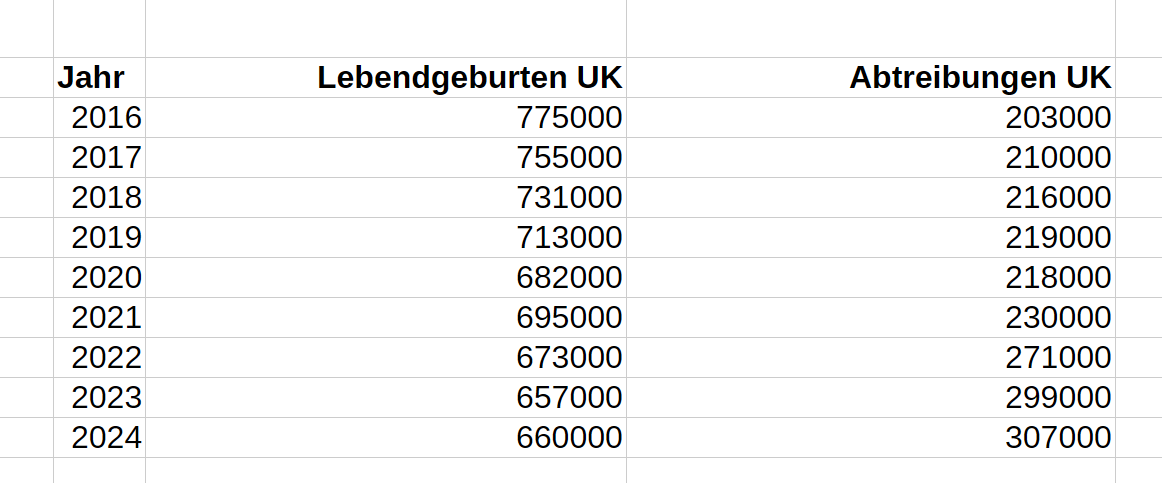1162x483 pixels.
Task: Select the cell with value 660000
Action: (569, 438)
